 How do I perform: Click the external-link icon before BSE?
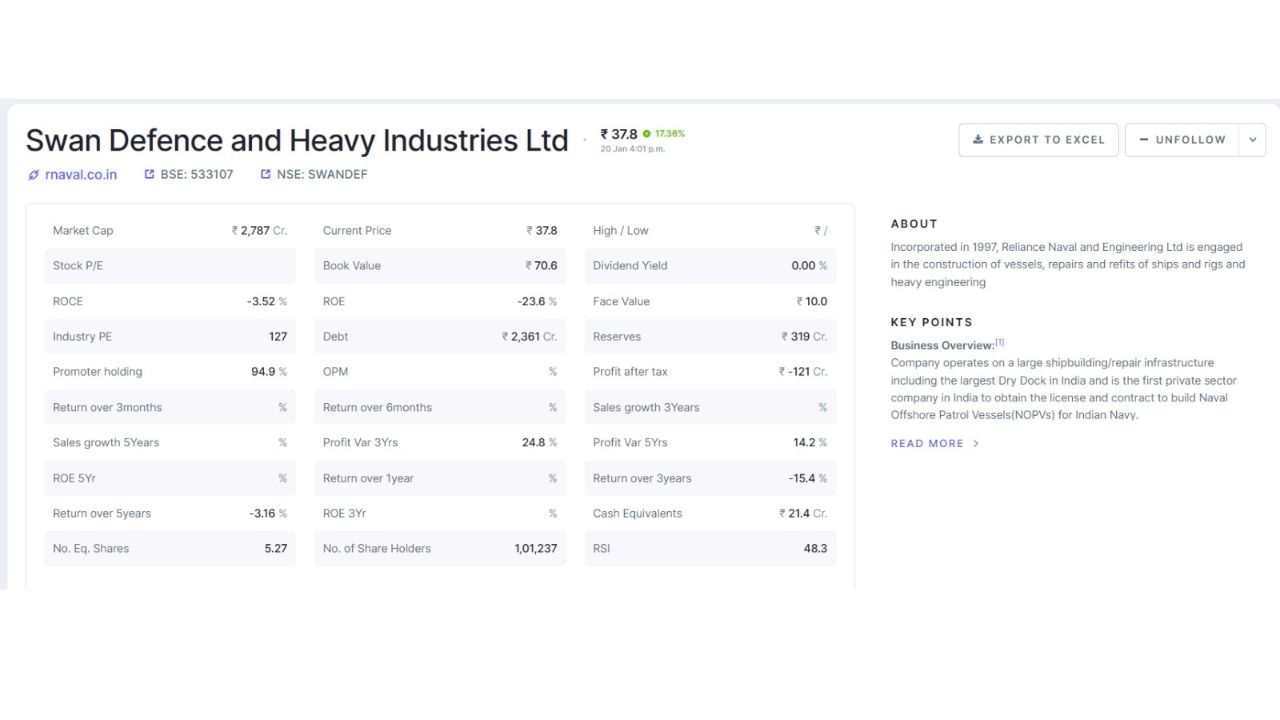point(150,174)
